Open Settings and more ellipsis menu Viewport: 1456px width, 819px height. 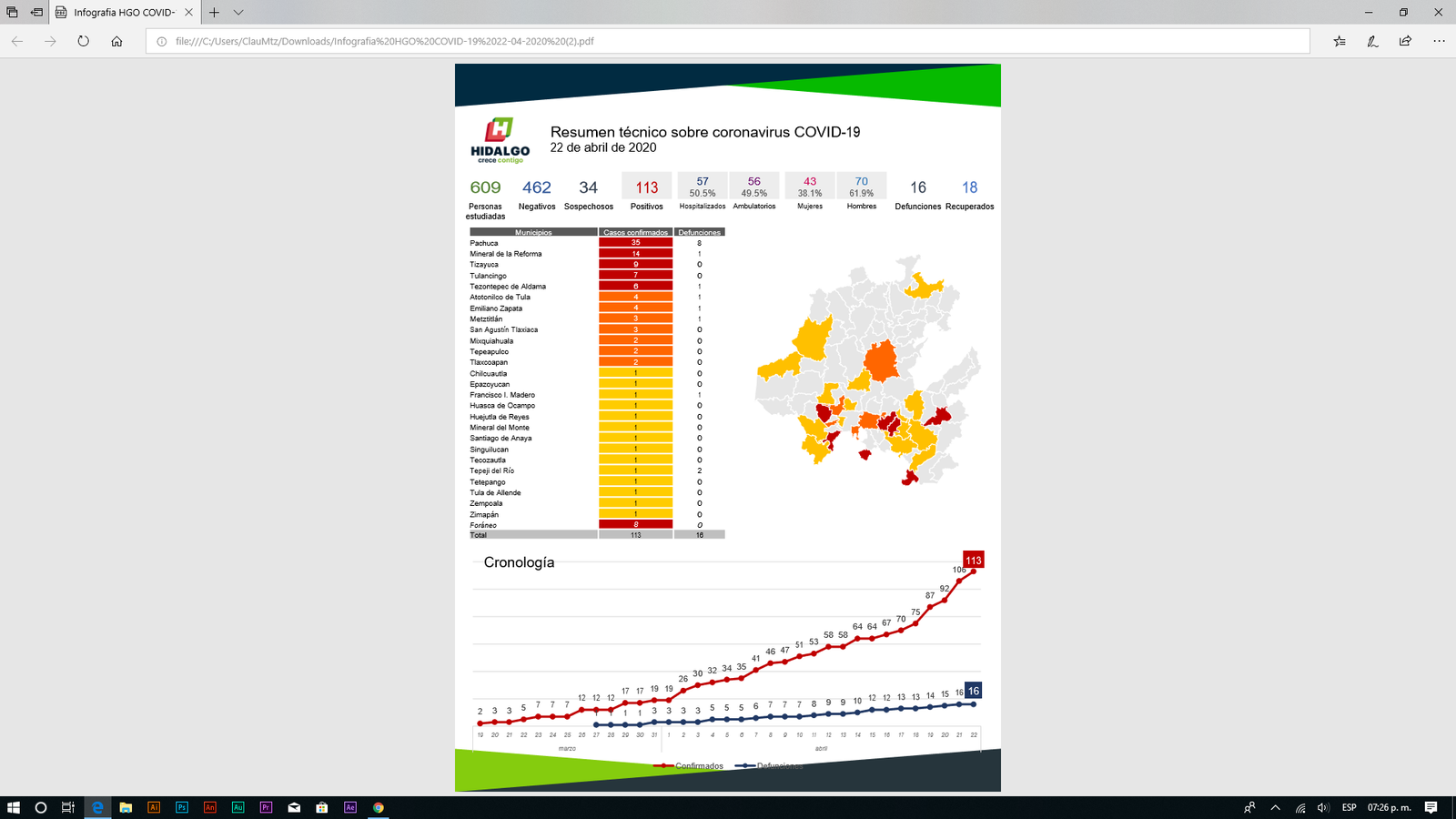coord(1439,41)
